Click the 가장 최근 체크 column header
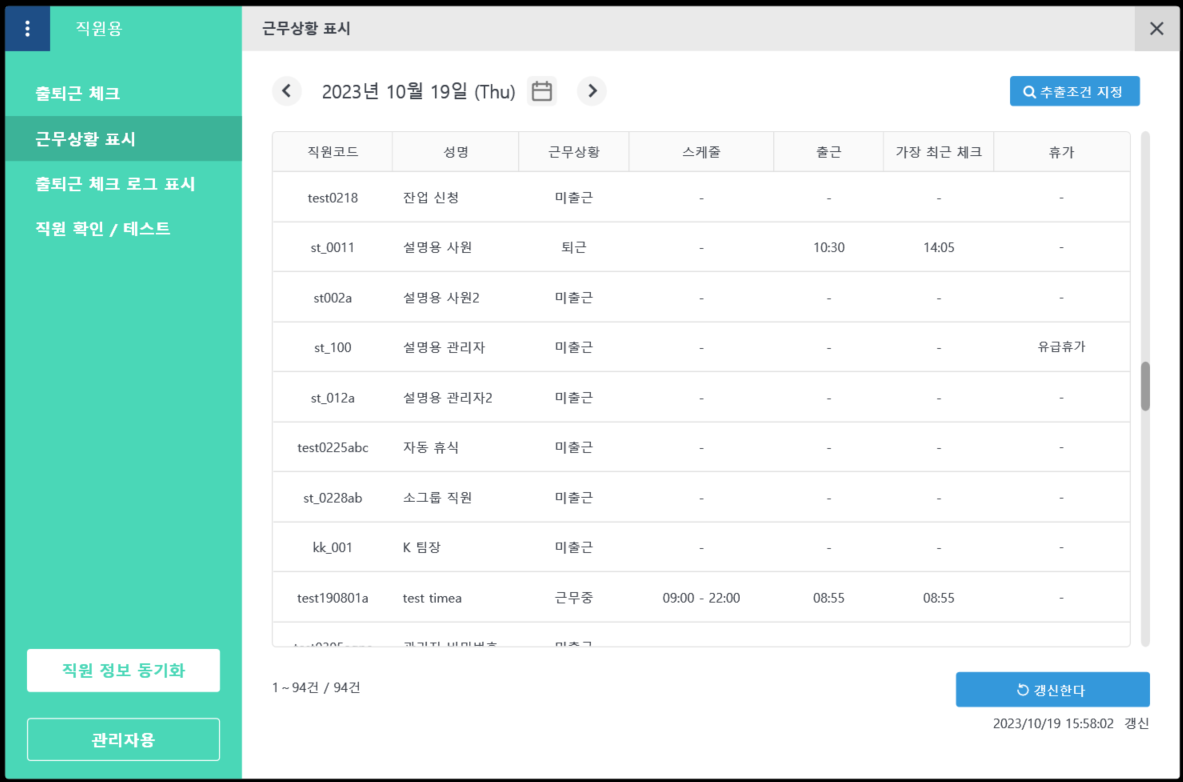1183x782 pixels. [938, 152]
